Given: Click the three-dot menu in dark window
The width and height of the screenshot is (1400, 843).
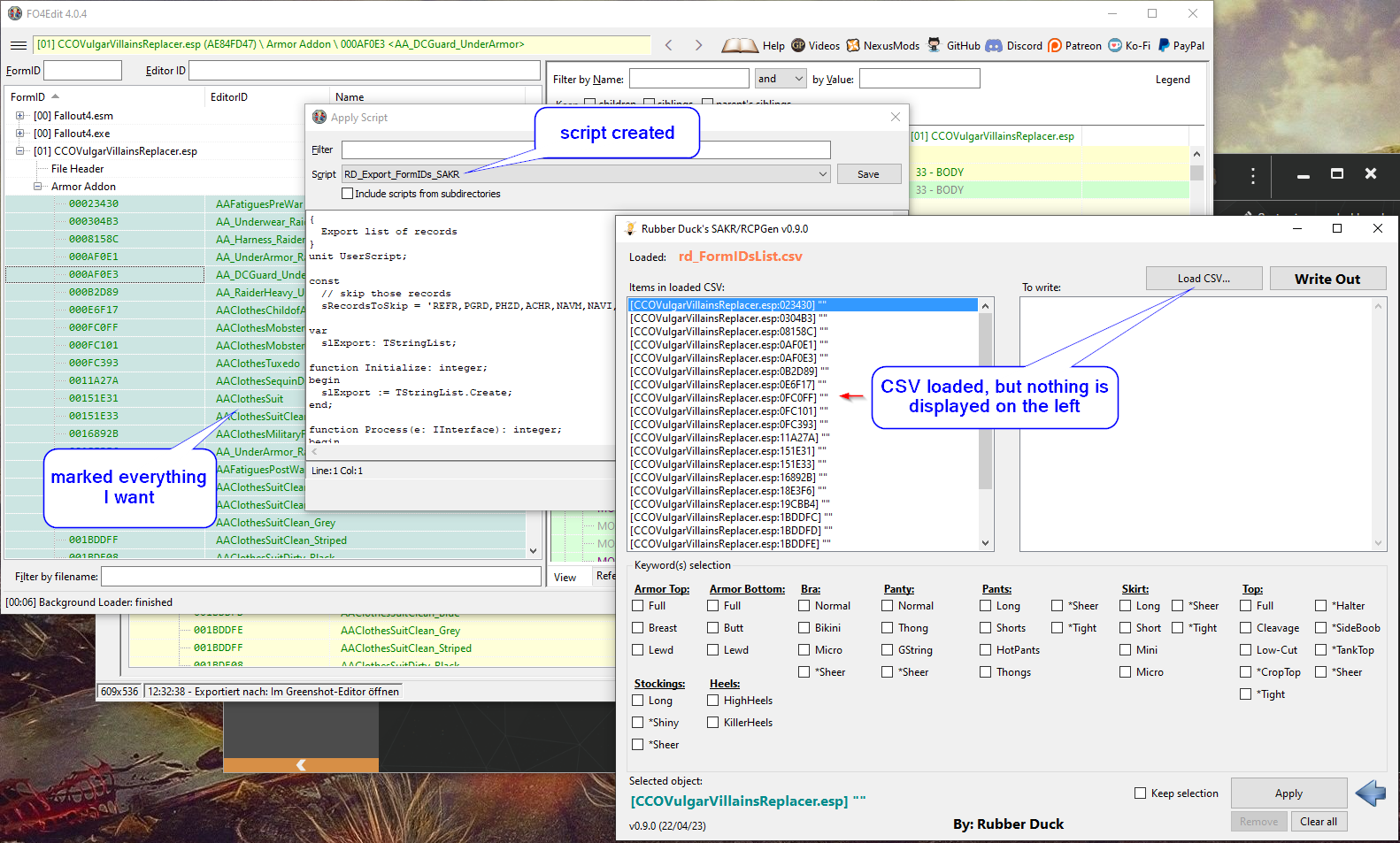Looking at the screenshot, I should (x=1252, y=175).
